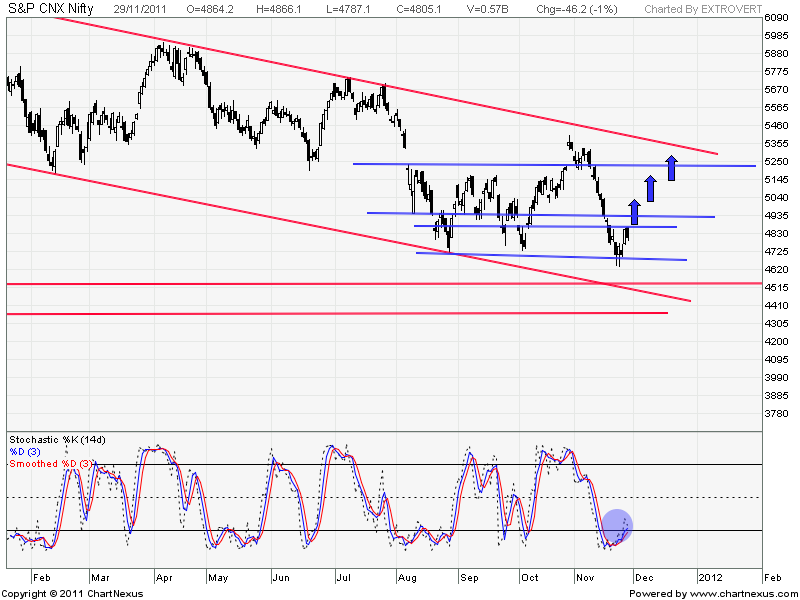800x600 pixels.
Task: Click the middle blue up arrow
Action: pos(651,187)
